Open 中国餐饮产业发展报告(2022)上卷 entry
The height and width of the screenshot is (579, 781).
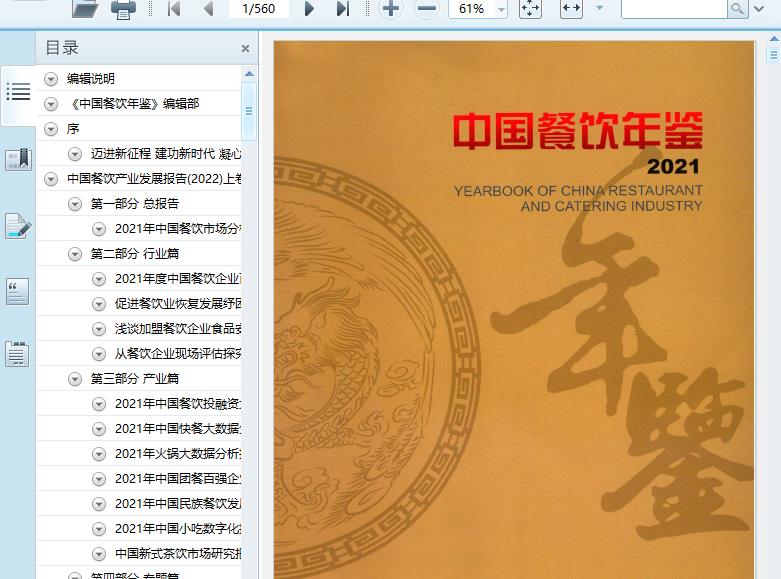(154, 179)
